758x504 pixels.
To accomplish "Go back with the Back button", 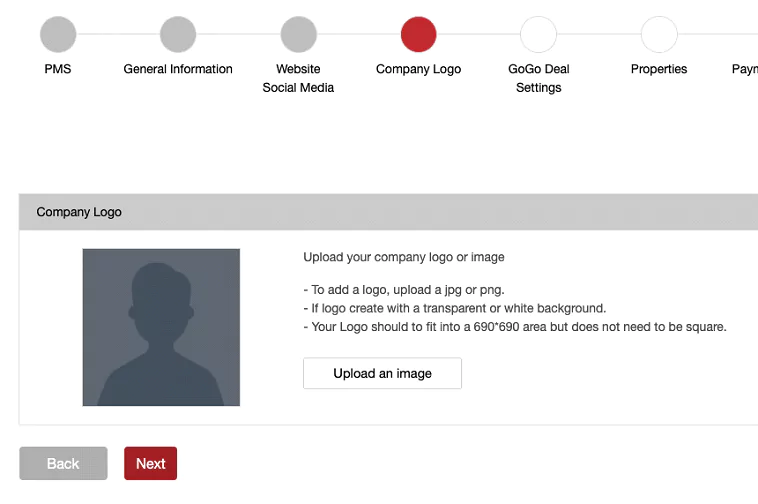I will pyautogui.click(x=63, y=463).
